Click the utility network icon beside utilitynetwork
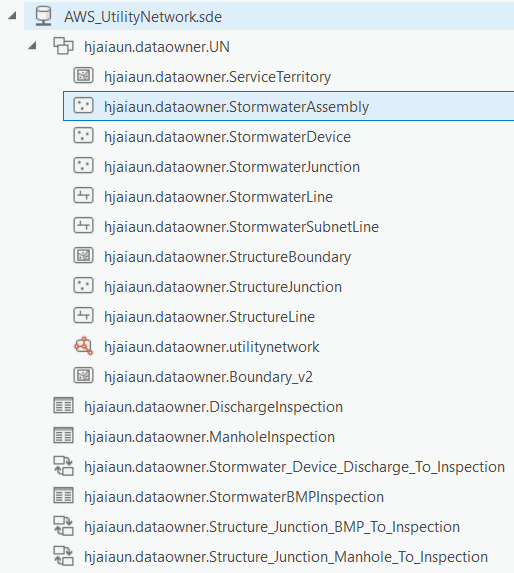The height and width of the screenshot is (573, 514). (84, 346)
